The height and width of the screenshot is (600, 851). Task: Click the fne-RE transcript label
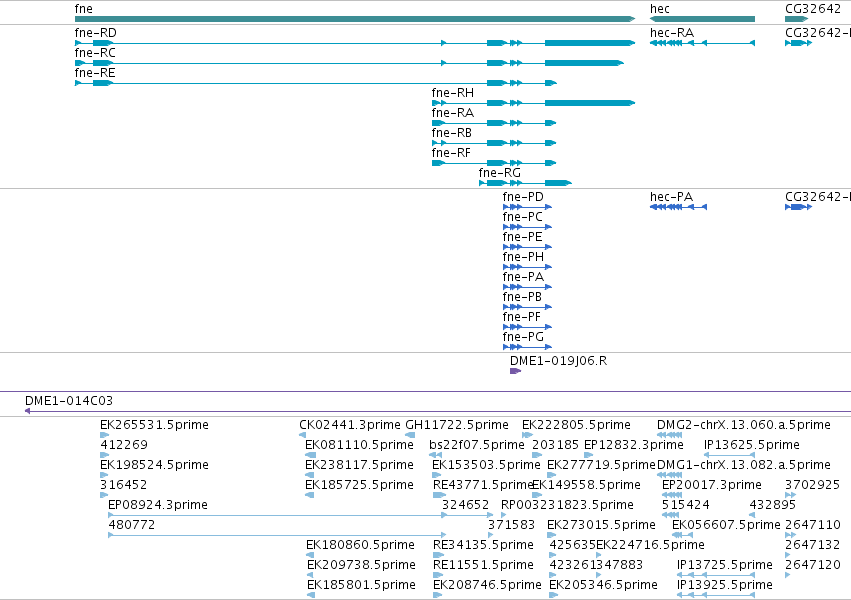pos(95,73)
